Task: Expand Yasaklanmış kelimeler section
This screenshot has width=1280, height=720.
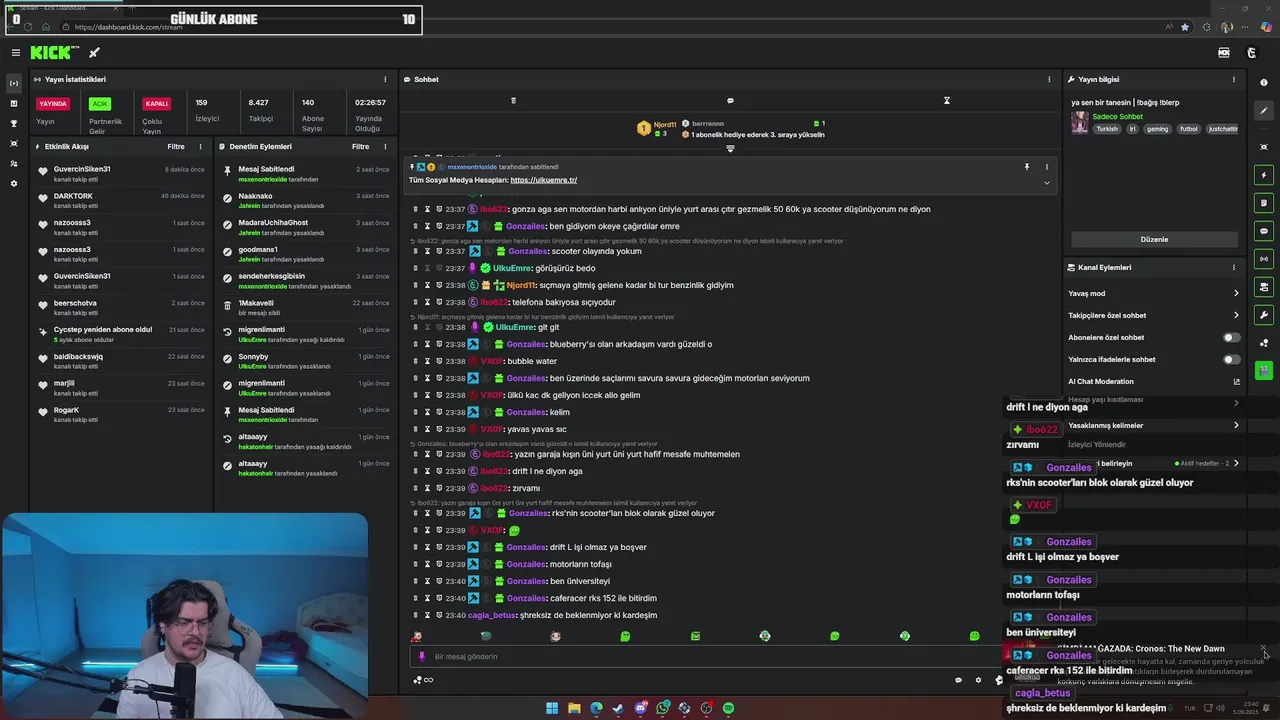Action: tap(1236, 425)
